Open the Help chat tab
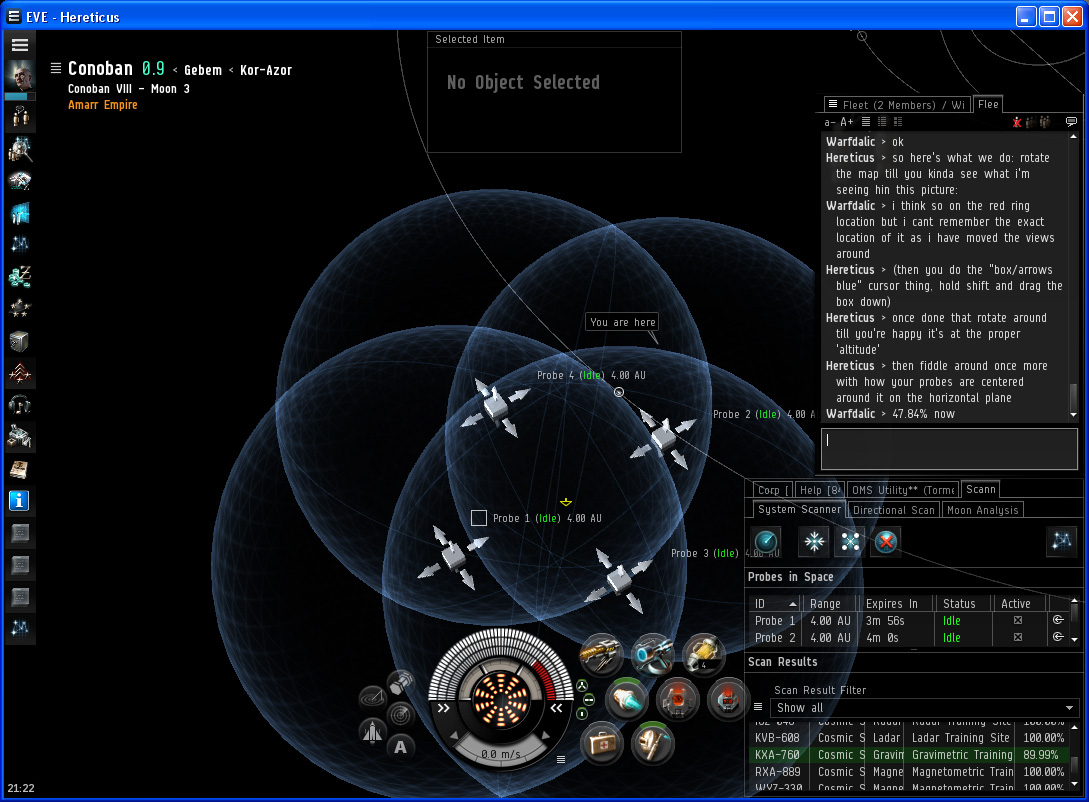This screenshot has width=1089, height=802. coord(819,490)
